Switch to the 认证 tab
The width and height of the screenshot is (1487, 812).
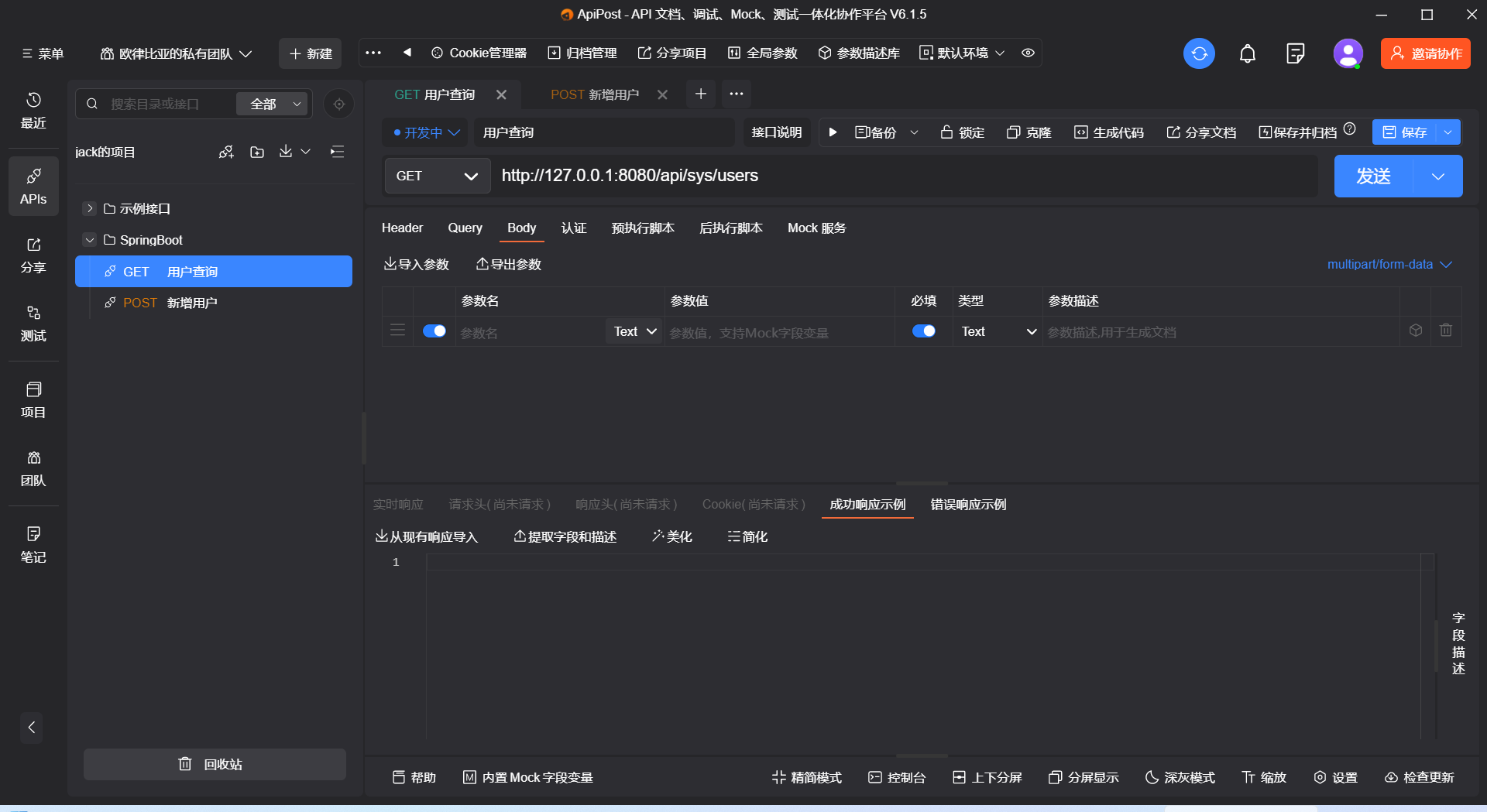point(574,228)
